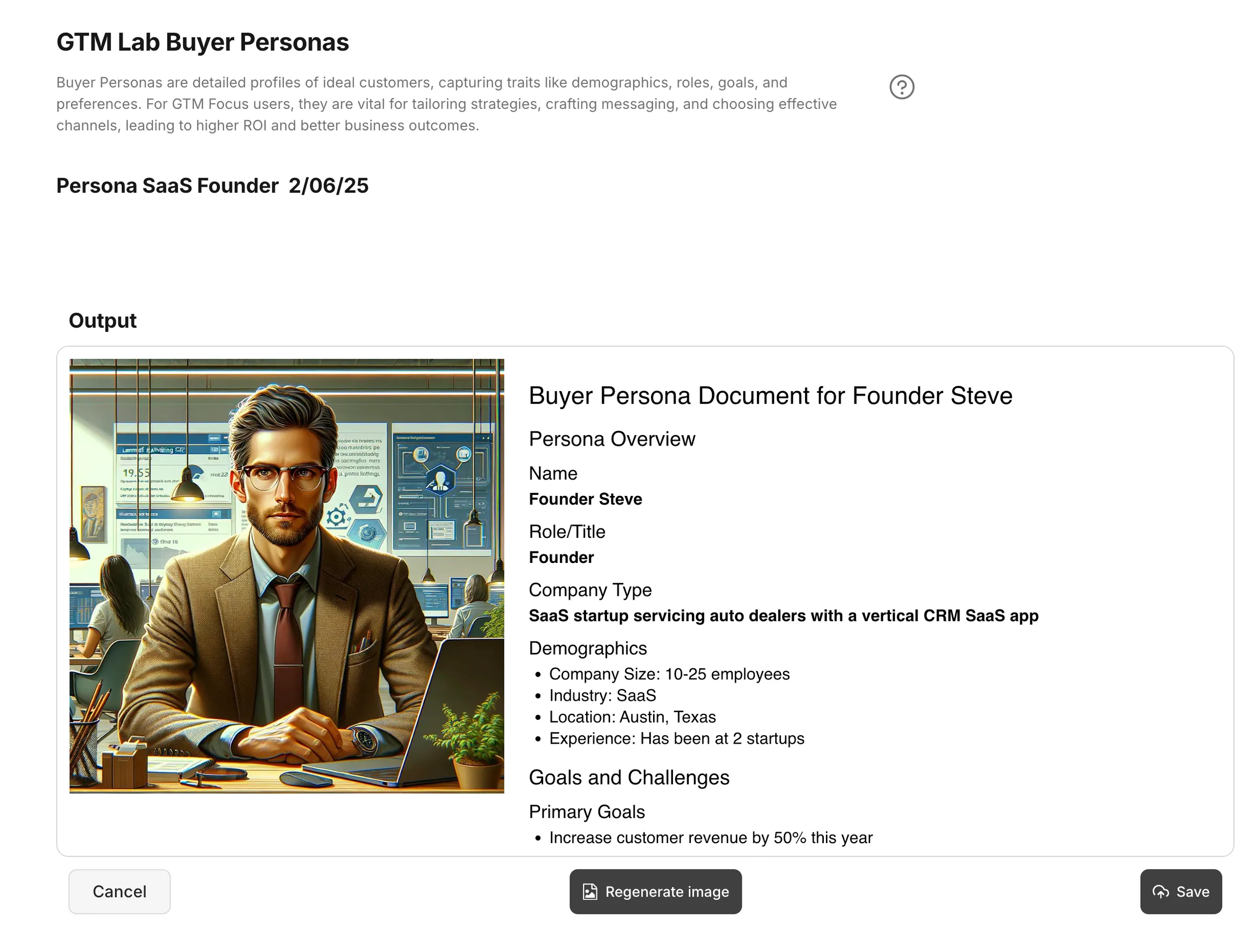The image size is (1257, 952).
Task: Click the Goals and Challenges heading
Action: (x=629, y=777)
